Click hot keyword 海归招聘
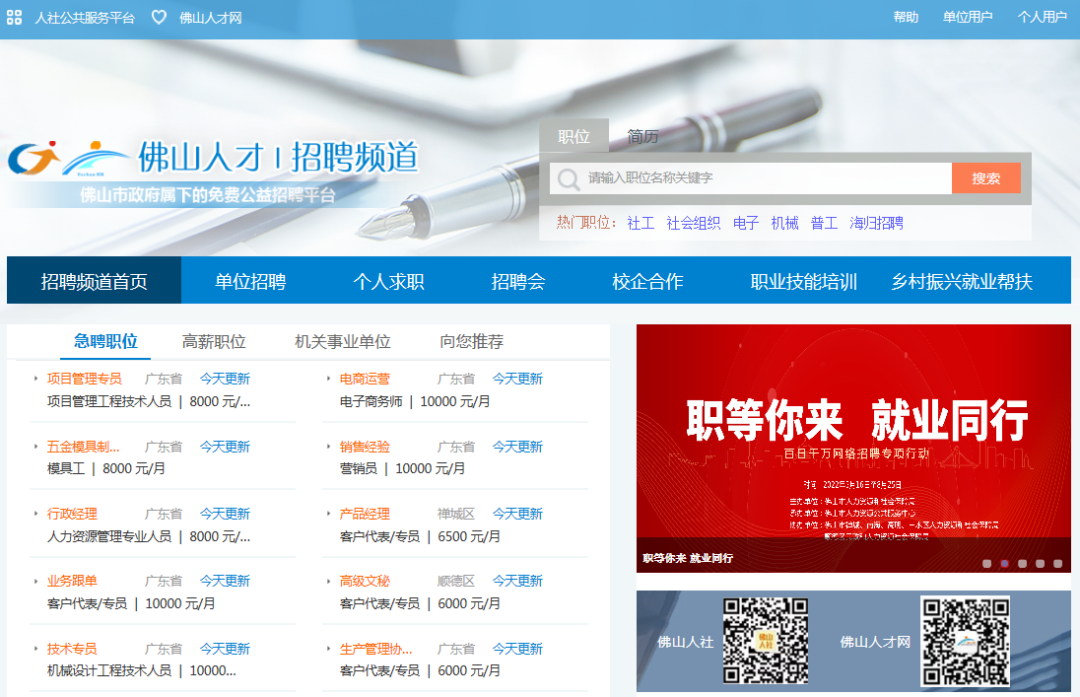The image size is (1080, 697). coord(876,223)
